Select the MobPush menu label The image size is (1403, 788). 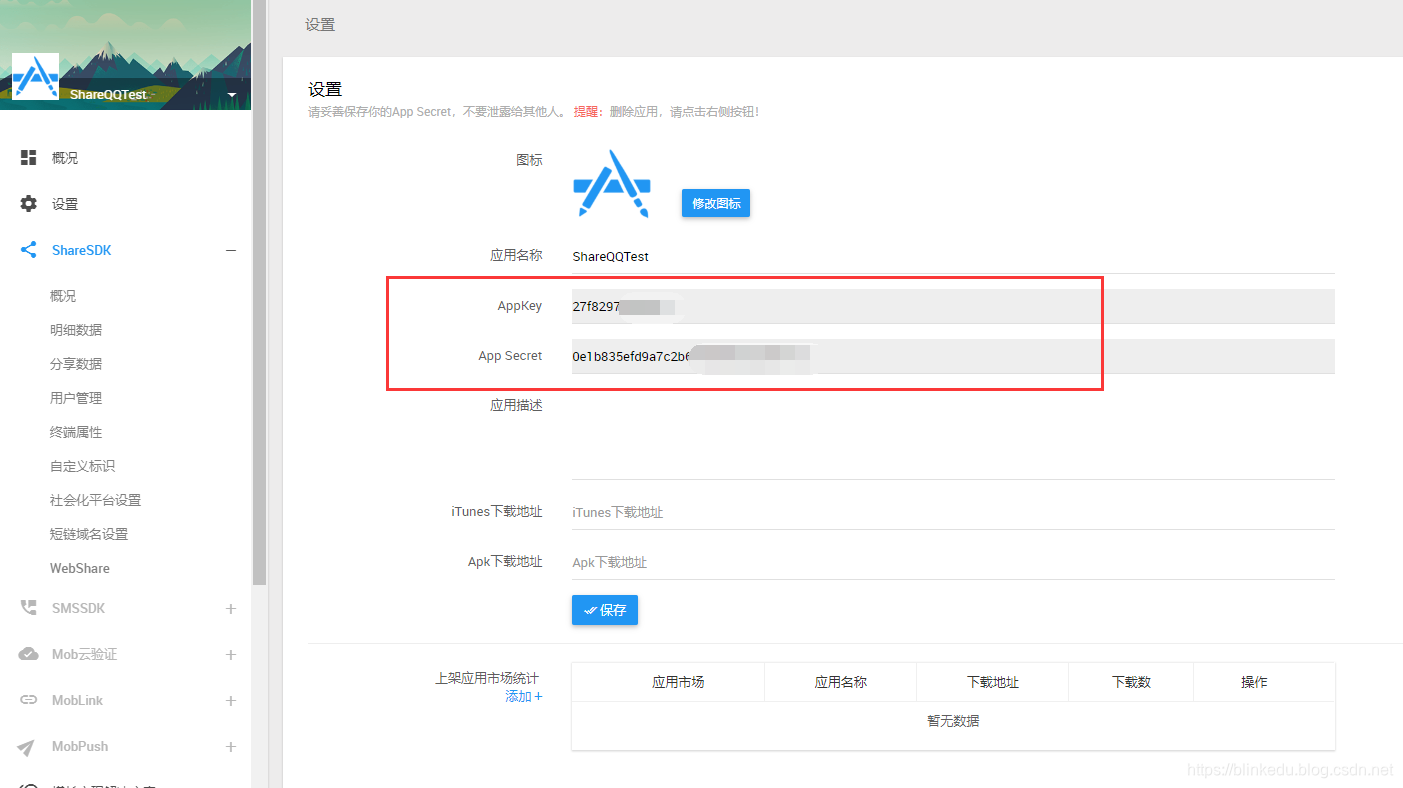(80, 746)
